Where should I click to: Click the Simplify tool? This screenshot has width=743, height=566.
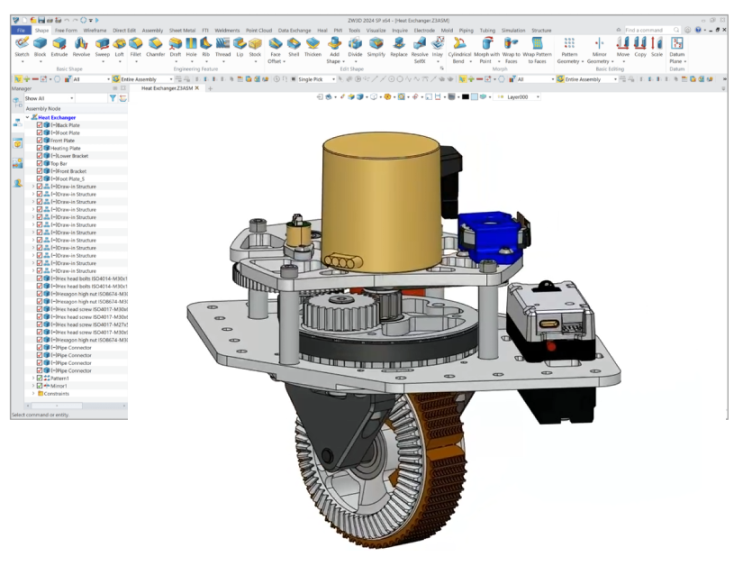click(376, 47)
